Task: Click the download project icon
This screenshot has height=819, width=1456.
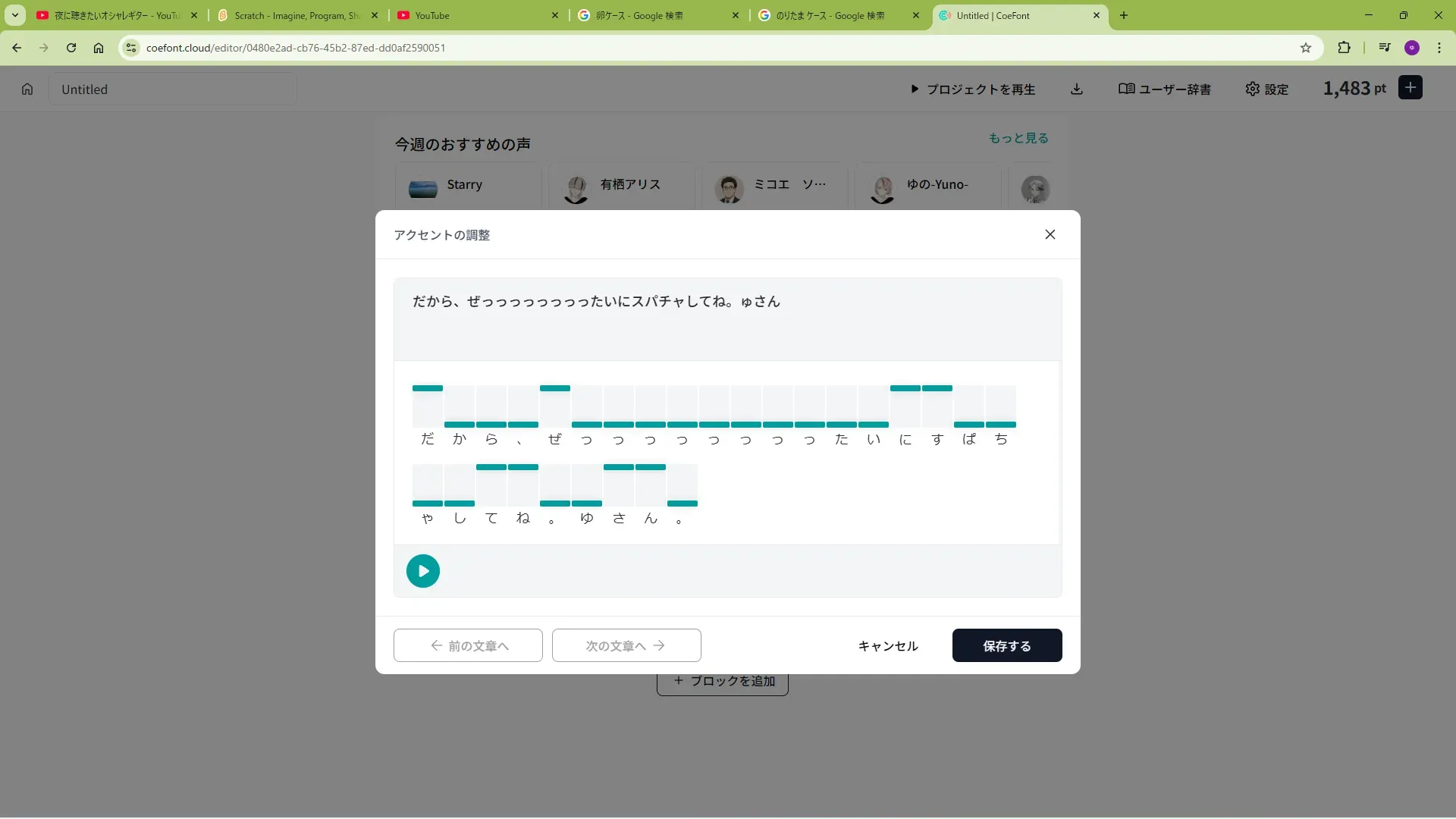Action: pos(1076,89)
